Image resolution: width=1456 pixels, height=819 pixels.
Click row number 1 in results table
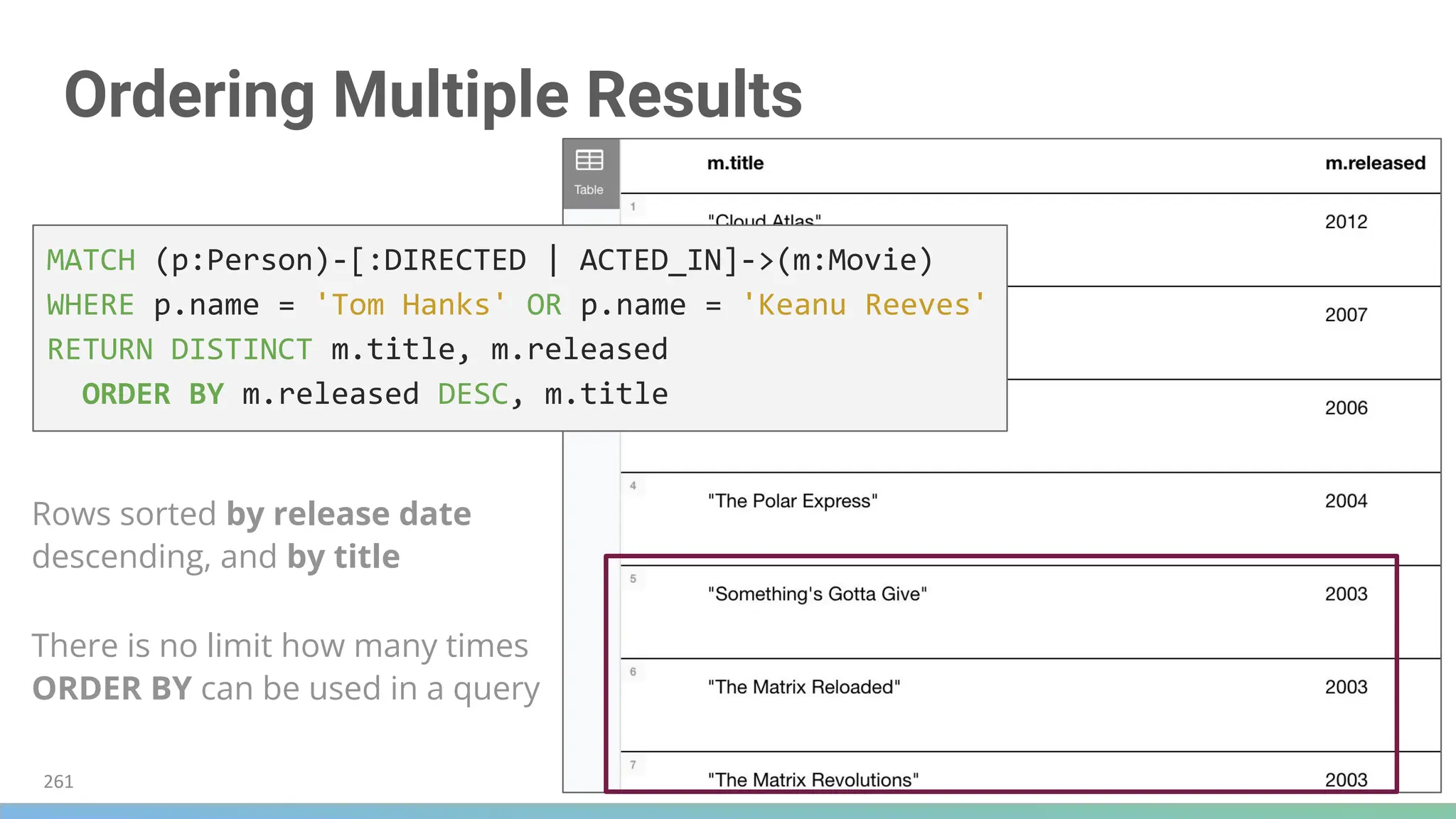point(633,207)
